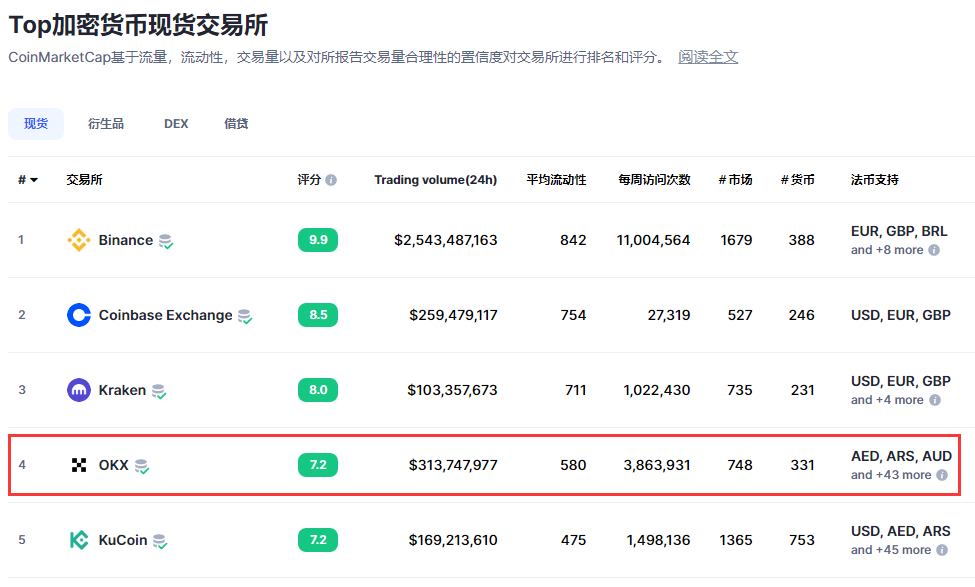This screenshot has width=975, height=587.
Task: Sort by the 交易所 column header
Action: [84, 180]
